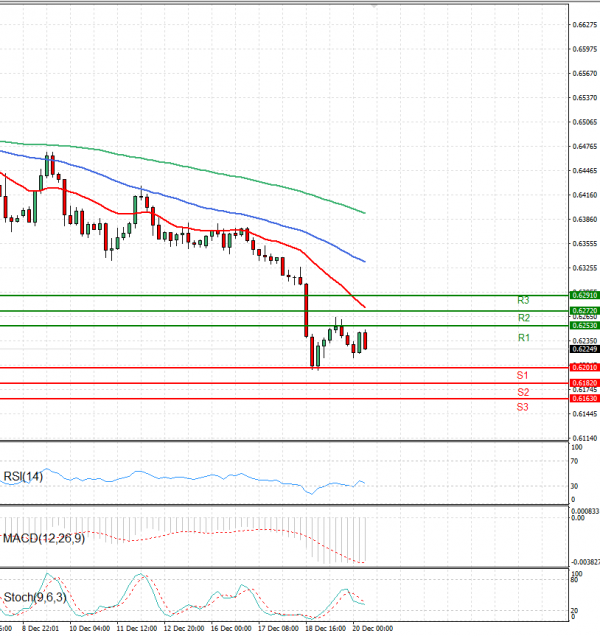
Task: Click the 12 Dec 20:00 time label
Action: point(184,628)
